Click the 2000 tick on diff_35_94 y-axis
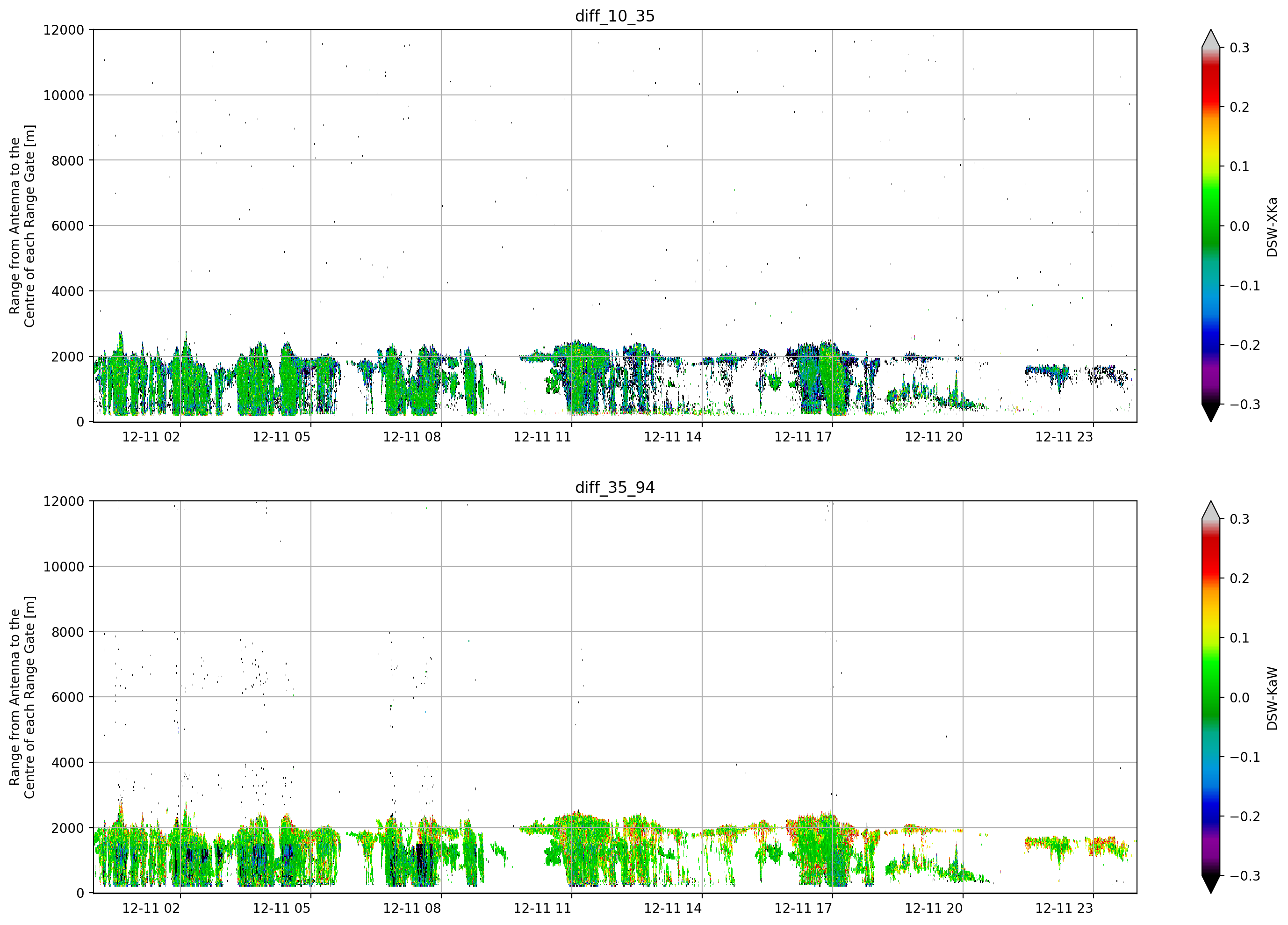1288x925 pixels. point(68,828)
